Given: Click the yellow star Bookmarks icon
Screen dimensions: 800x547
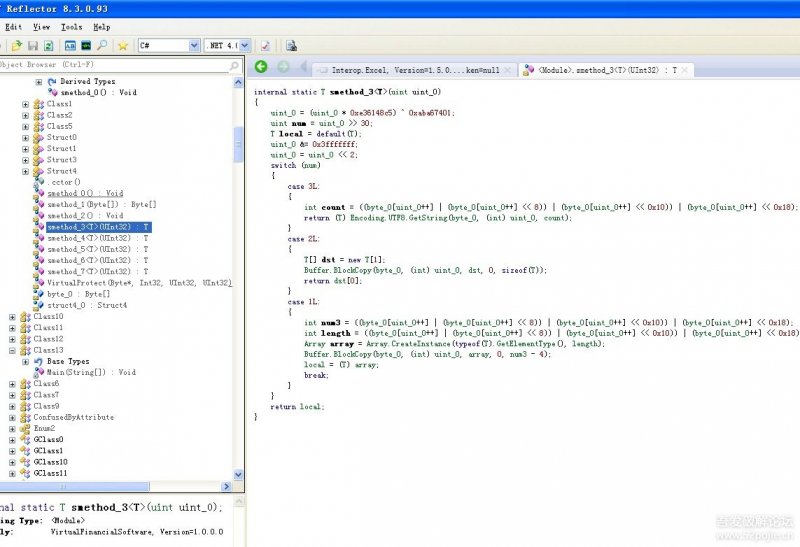Looking at the screenshot, I should (123, 46).
